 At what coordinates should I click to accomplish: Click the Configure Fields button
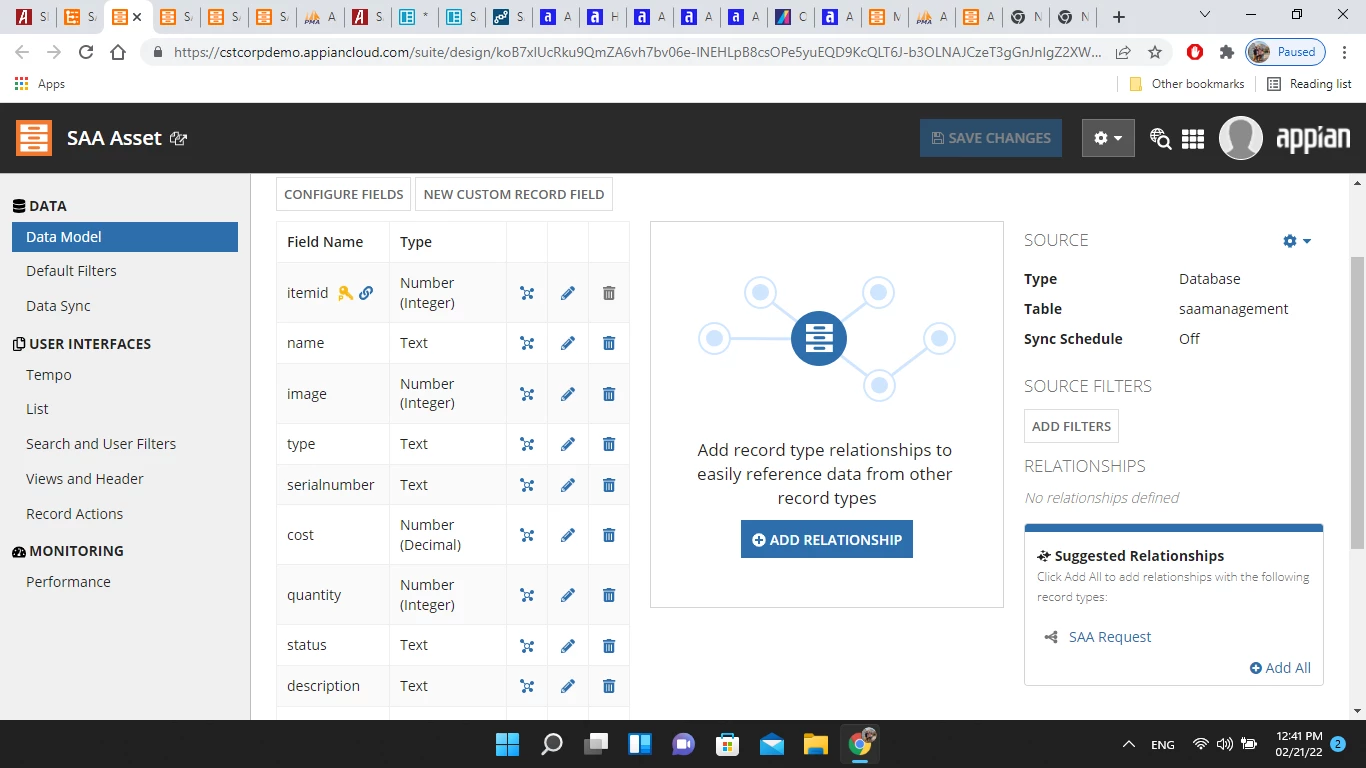(x=344, y=194)
